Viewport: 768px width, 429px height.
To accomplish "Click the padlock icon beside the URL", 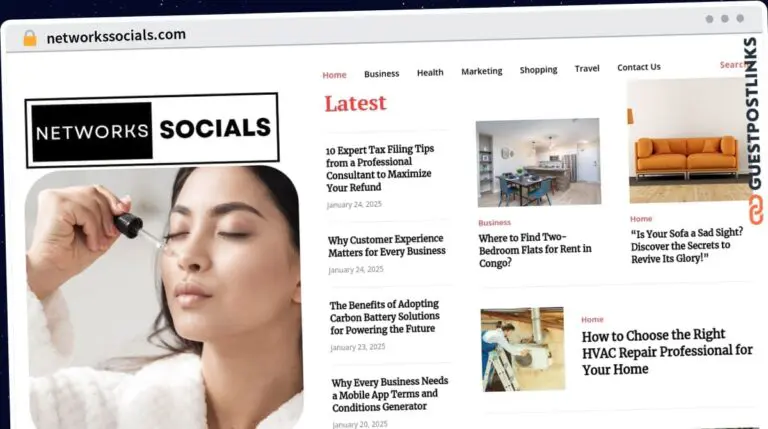I will coord(30,38).
